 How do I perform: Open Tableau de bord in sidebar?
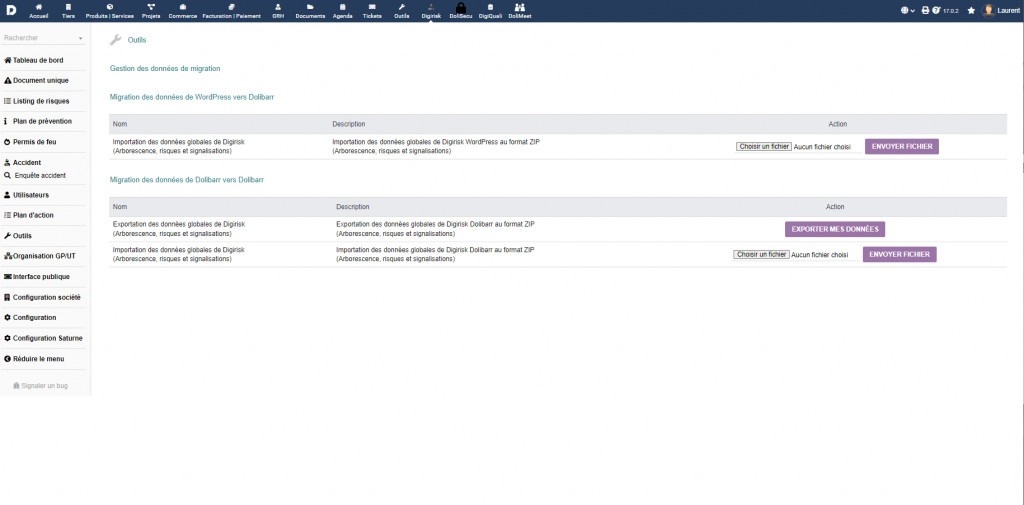pos(34,60)
